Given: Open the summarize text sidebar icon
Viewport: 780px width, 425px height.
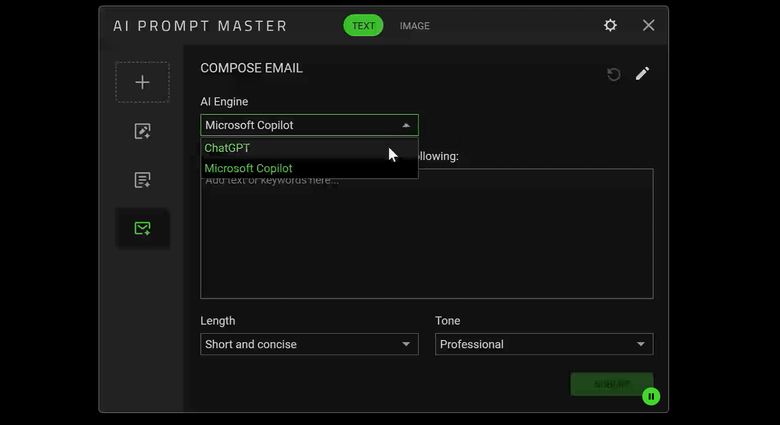Looking at the screenshot, I should point(142,180).
